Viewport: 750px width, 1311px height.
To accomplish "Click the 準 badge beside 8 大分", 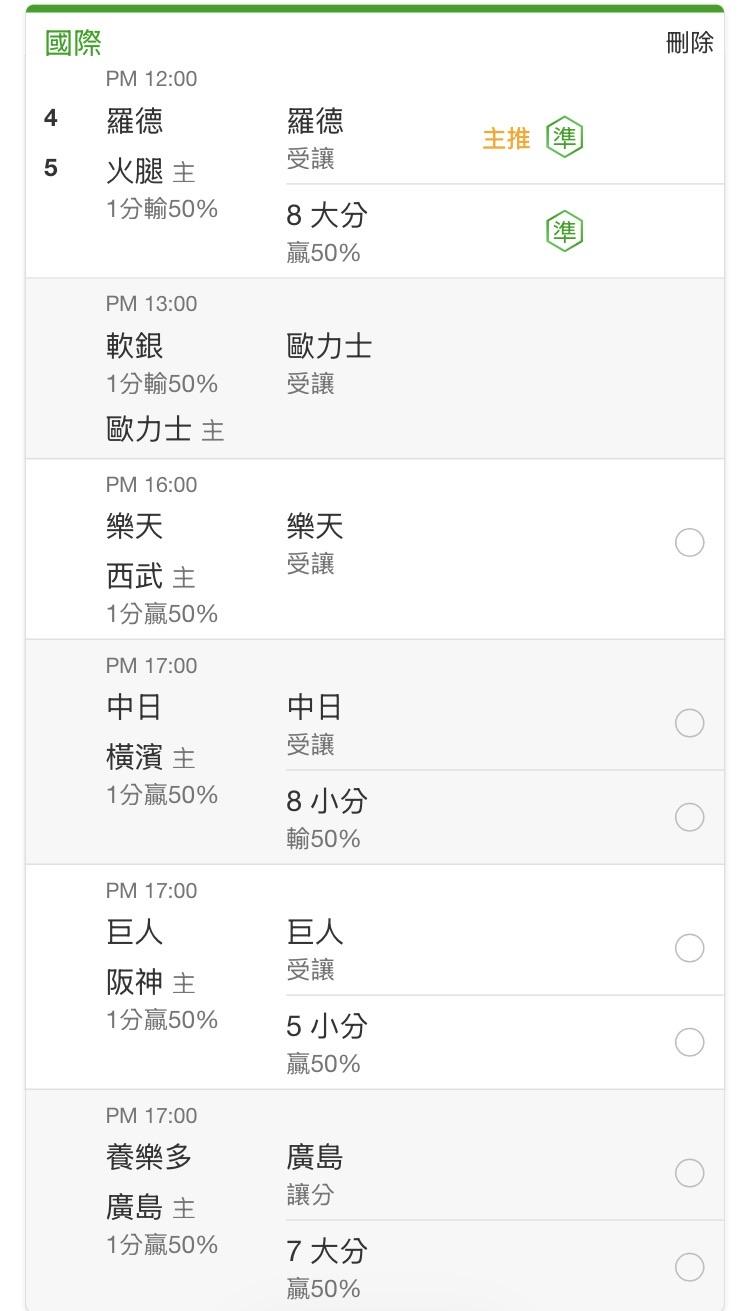I will 564,232.
